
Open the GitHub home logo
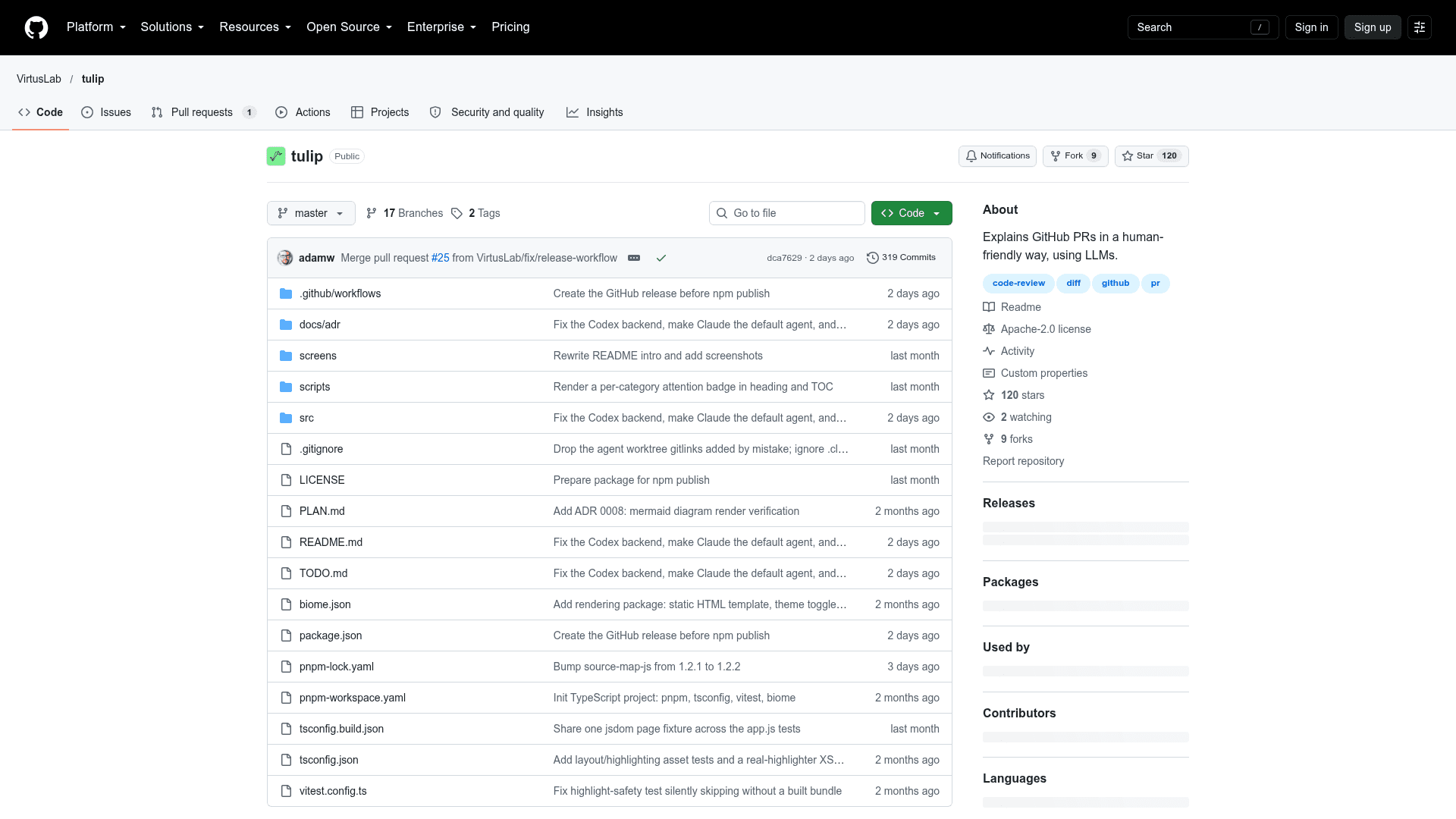pyautogui.click(x=36, y=27)
